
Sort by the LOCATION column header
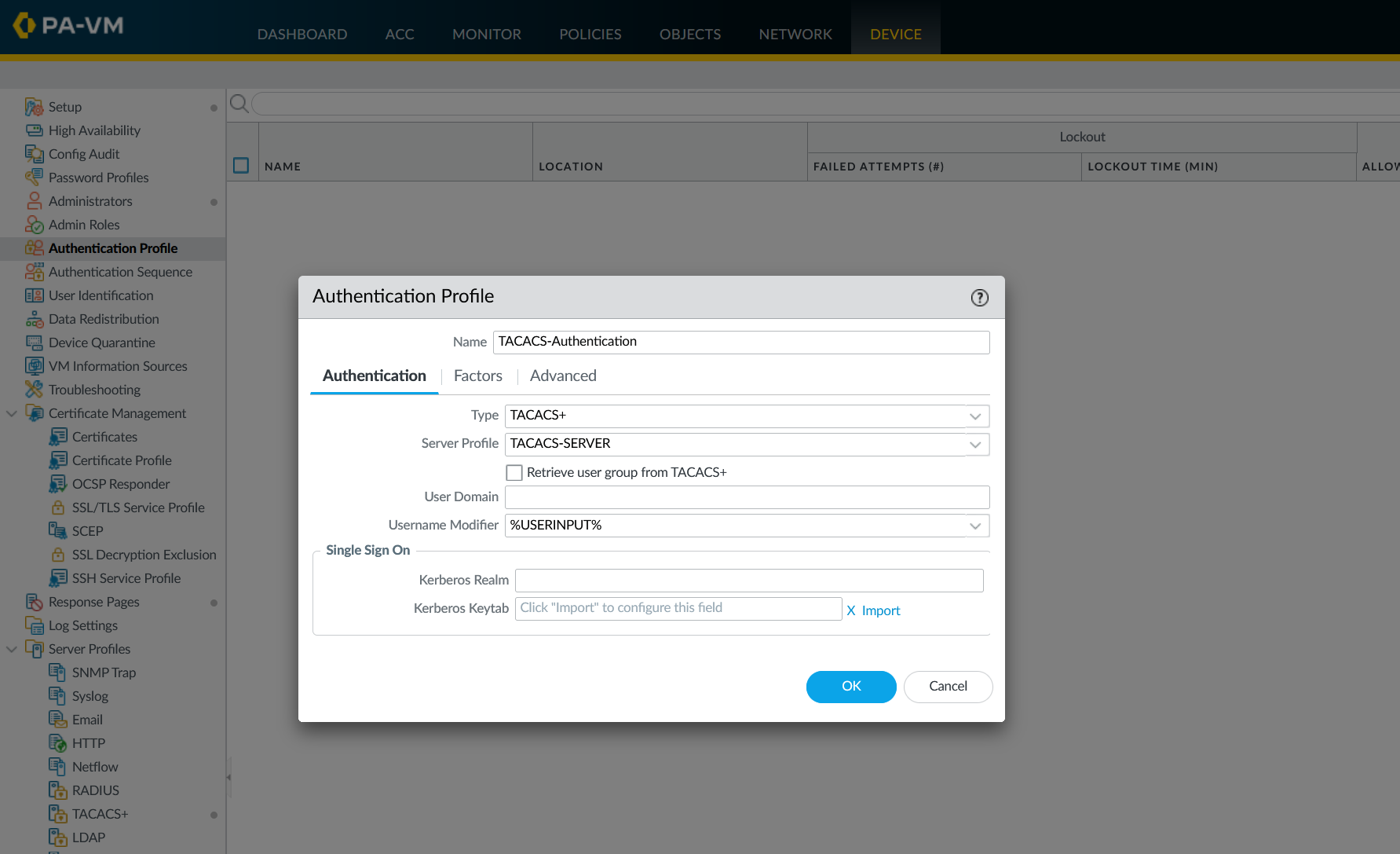point(571,167)
